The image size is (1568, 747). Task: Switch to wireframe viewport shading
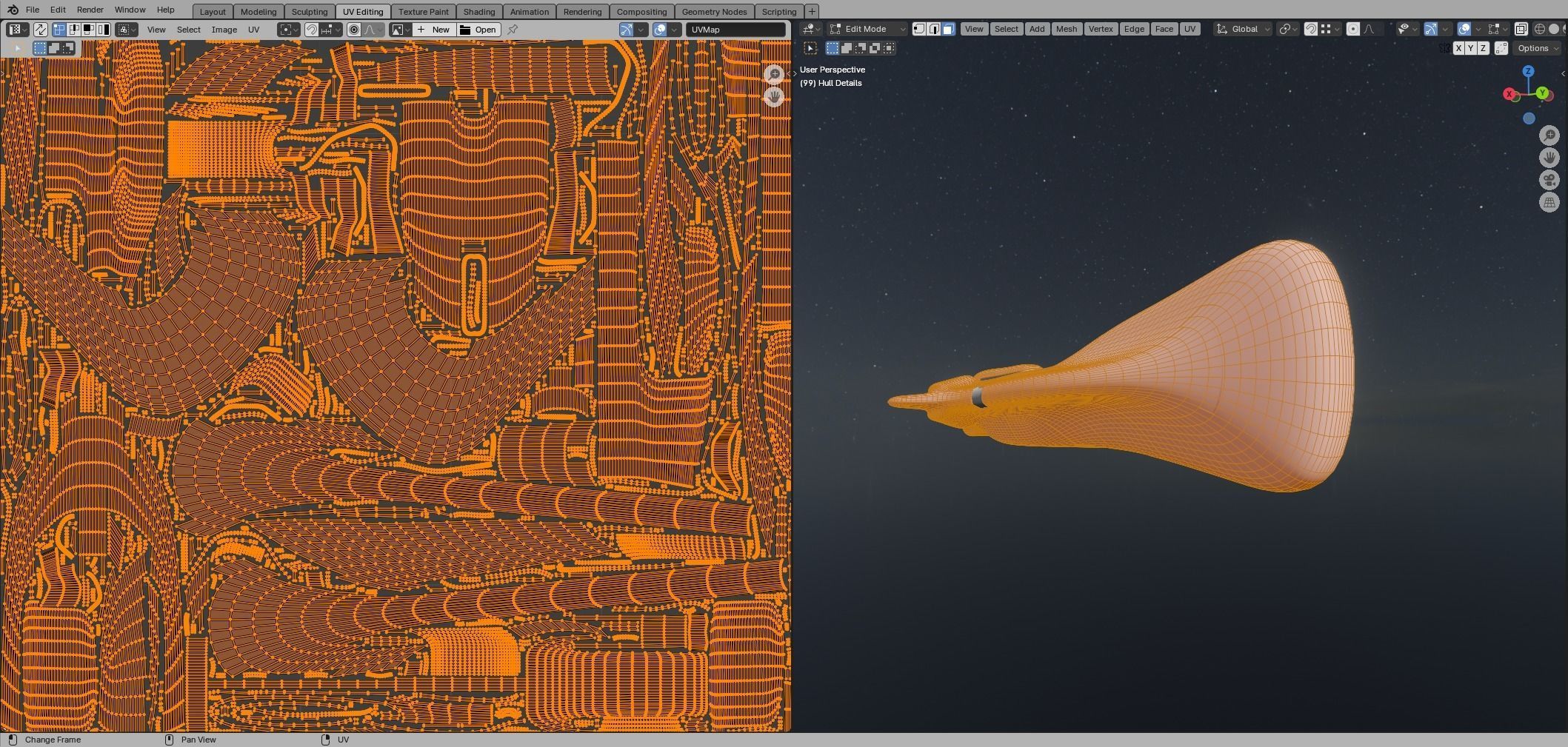[x=1540, y=29]
